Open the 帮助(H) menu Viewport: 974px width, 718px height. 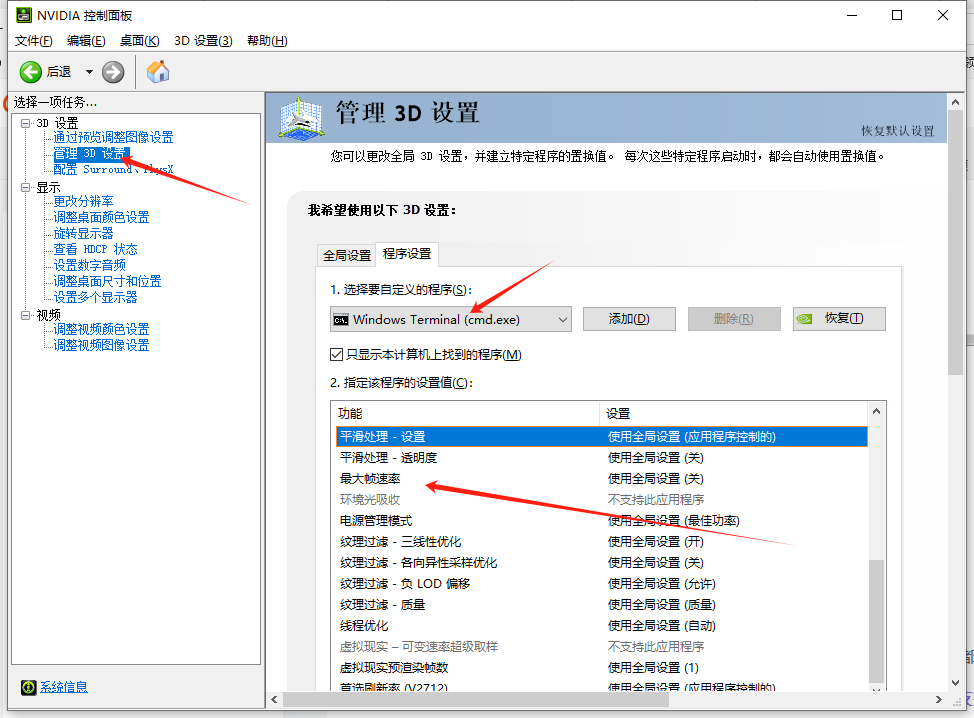tap(267, 41)
